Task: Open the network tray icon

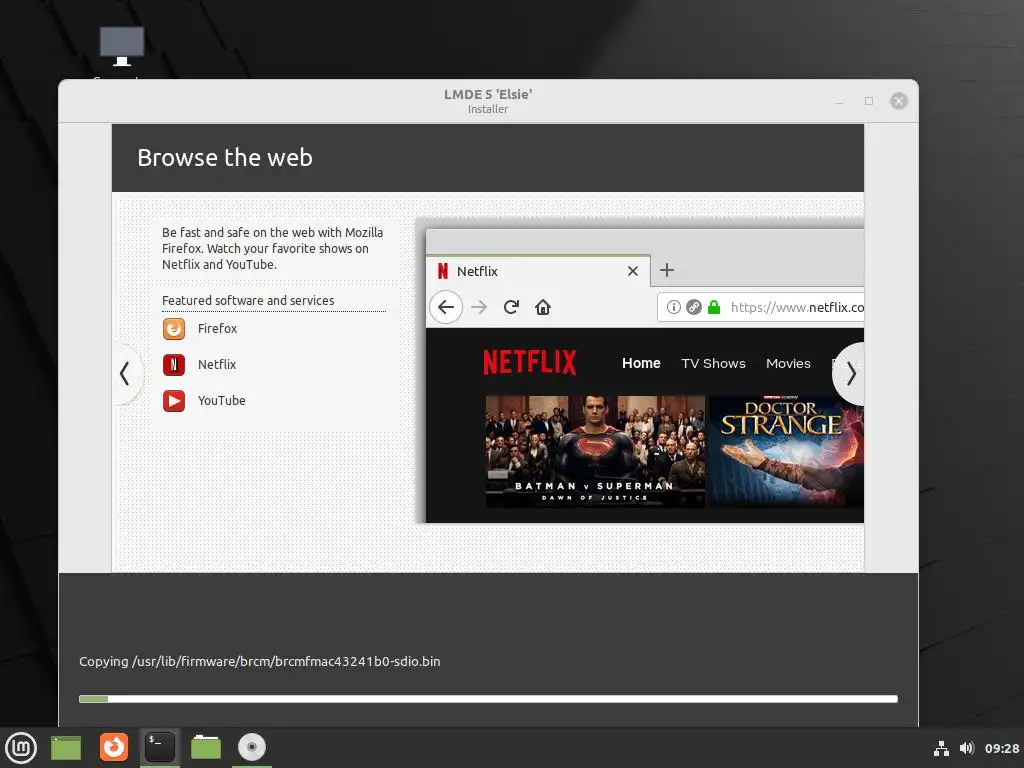Action: (941, 748)
